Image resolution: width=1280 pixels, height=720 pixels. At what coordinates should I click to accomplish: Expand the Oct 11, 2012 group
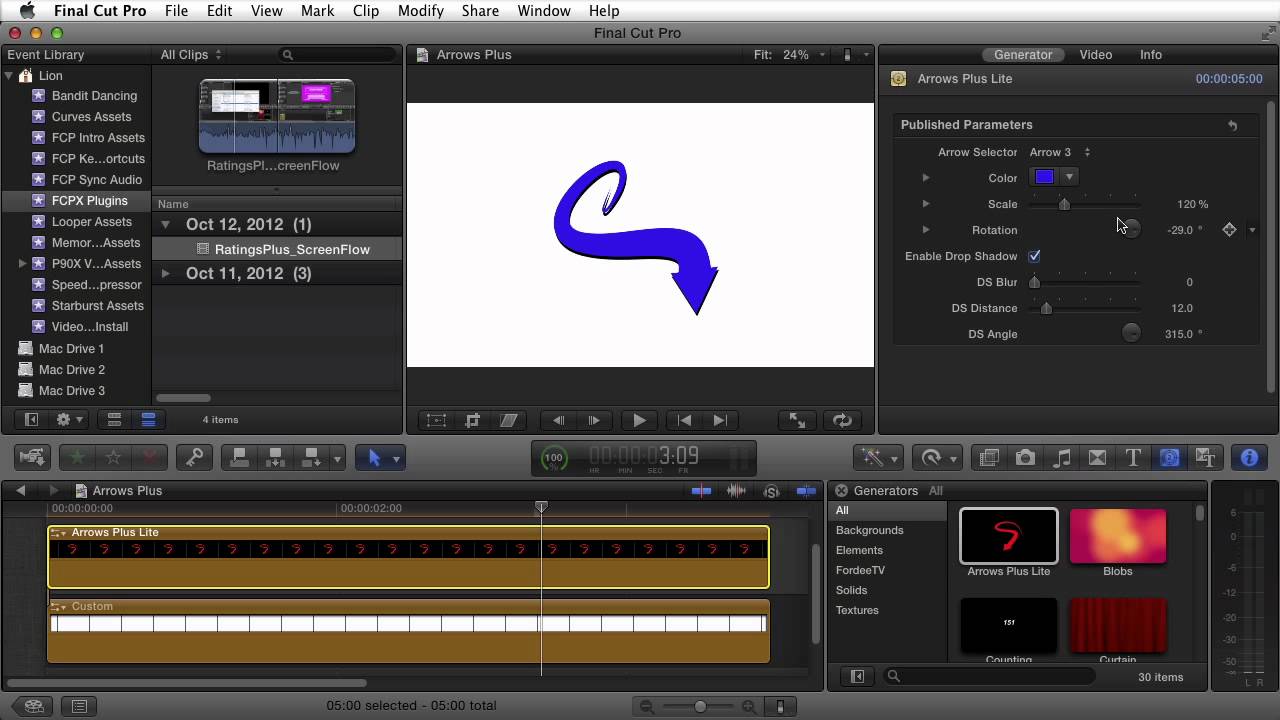166,273
